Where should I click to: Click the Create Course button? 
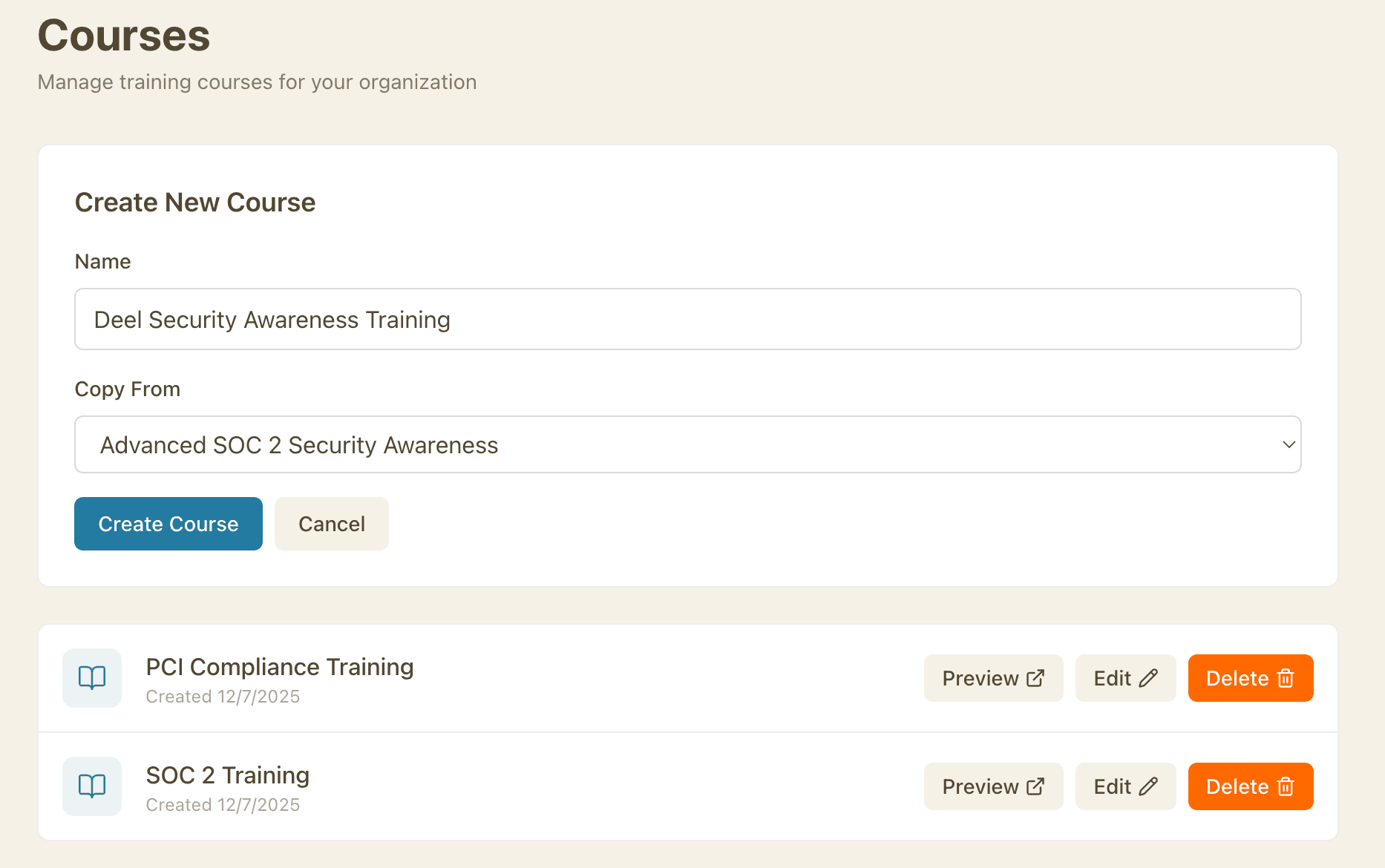[168, 523]
